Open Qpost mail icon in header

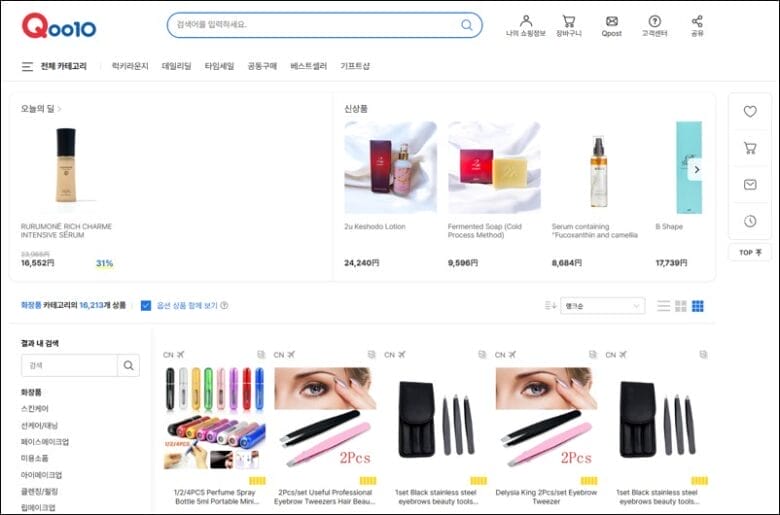611,21
